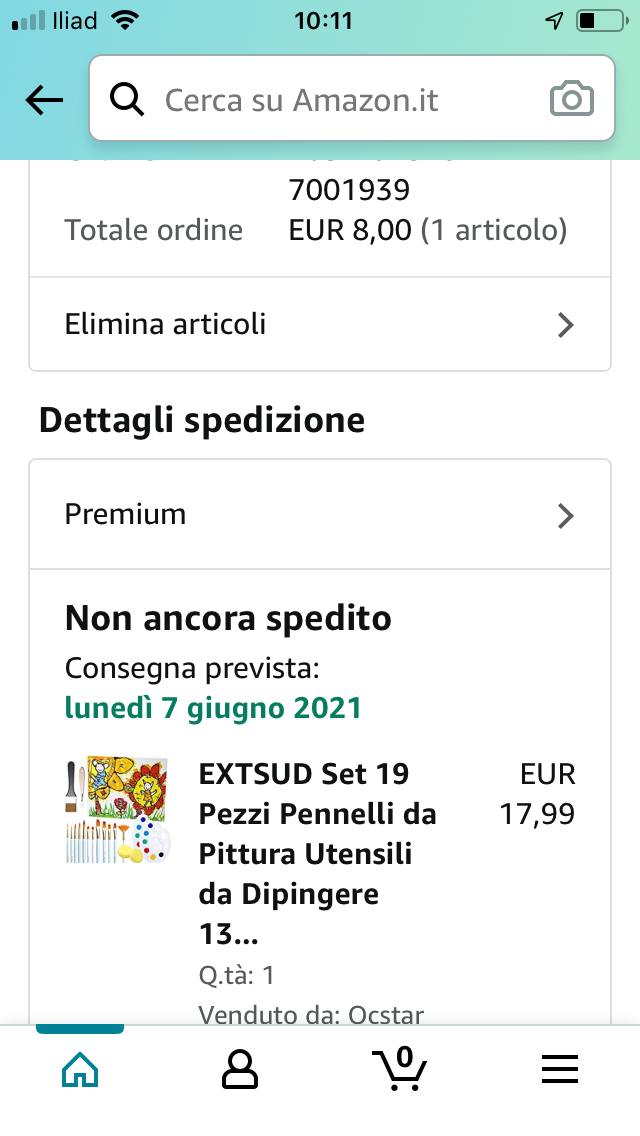Screen dimensions: 640x1136
Task: Tap the 10:11 clock in status bar
Action: 323,21
